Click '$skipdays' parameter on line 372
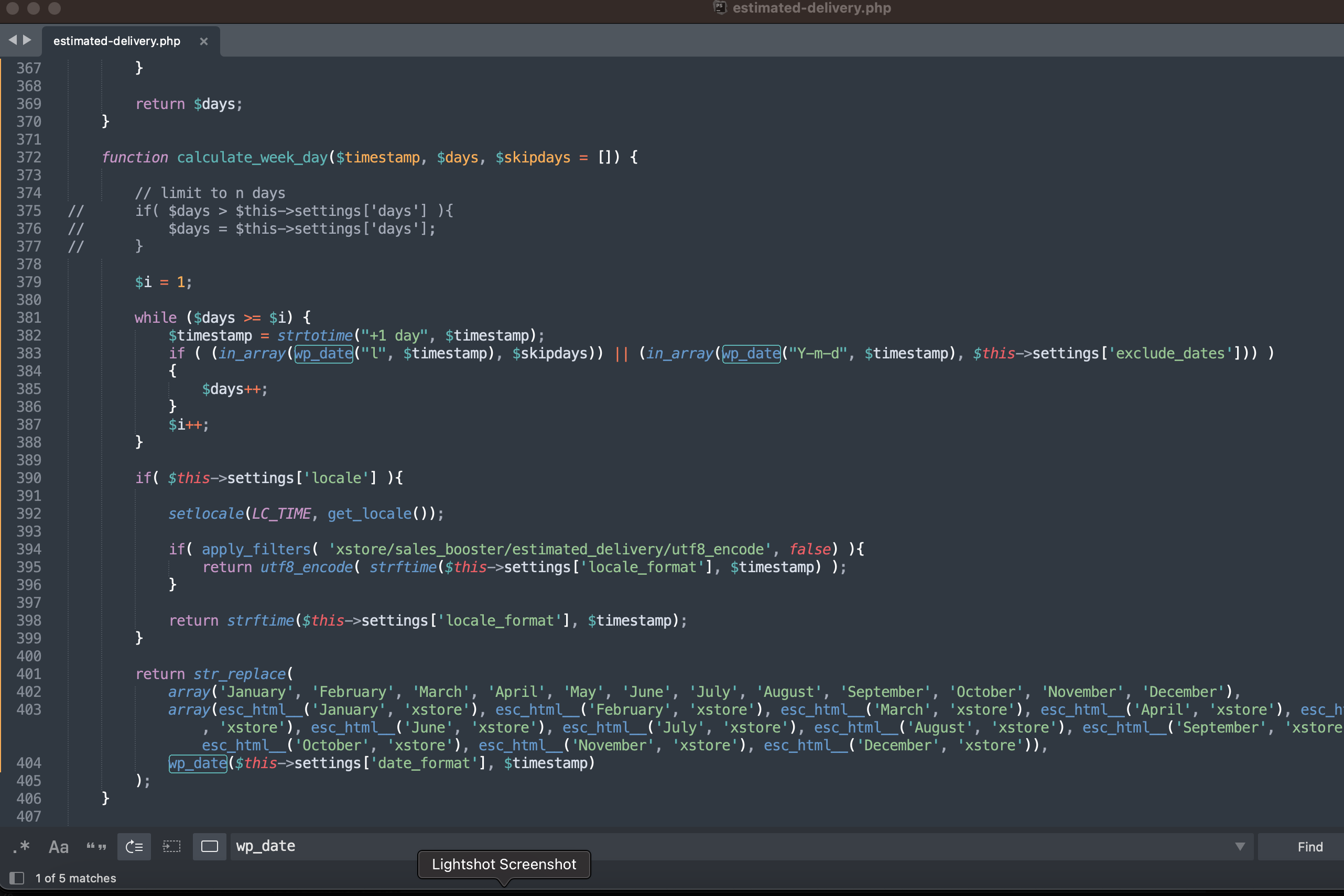 (x=533, y=157)
